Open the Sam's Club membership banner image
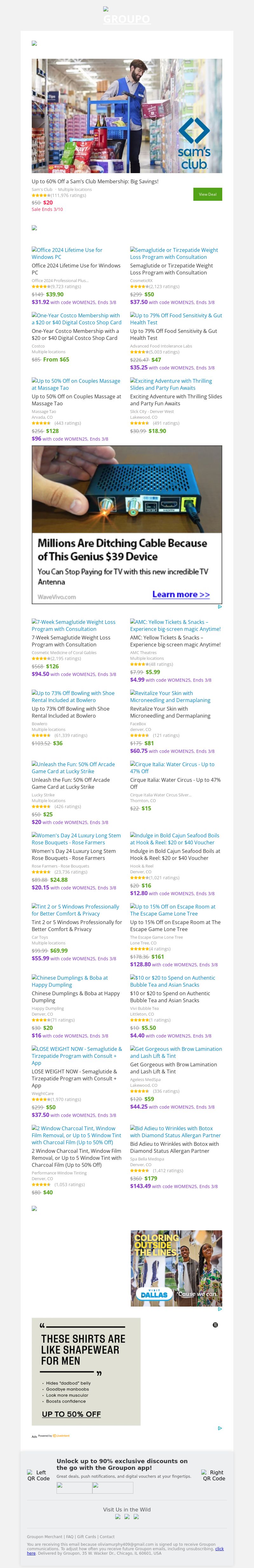Image resolution: width=254 pixels, height=1568 pixels. coord(127,116)
